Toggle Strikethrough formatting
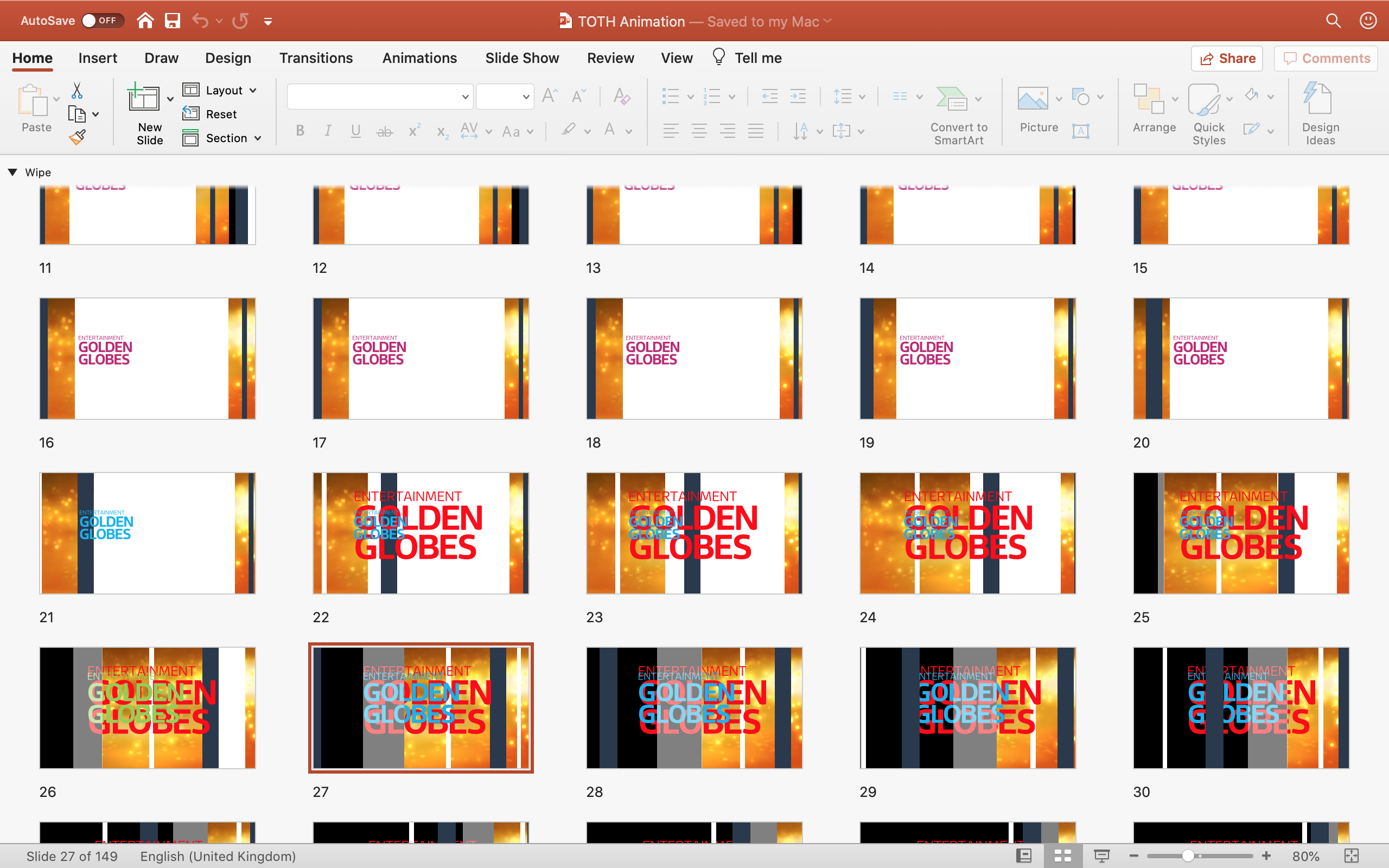 (384, 131)
